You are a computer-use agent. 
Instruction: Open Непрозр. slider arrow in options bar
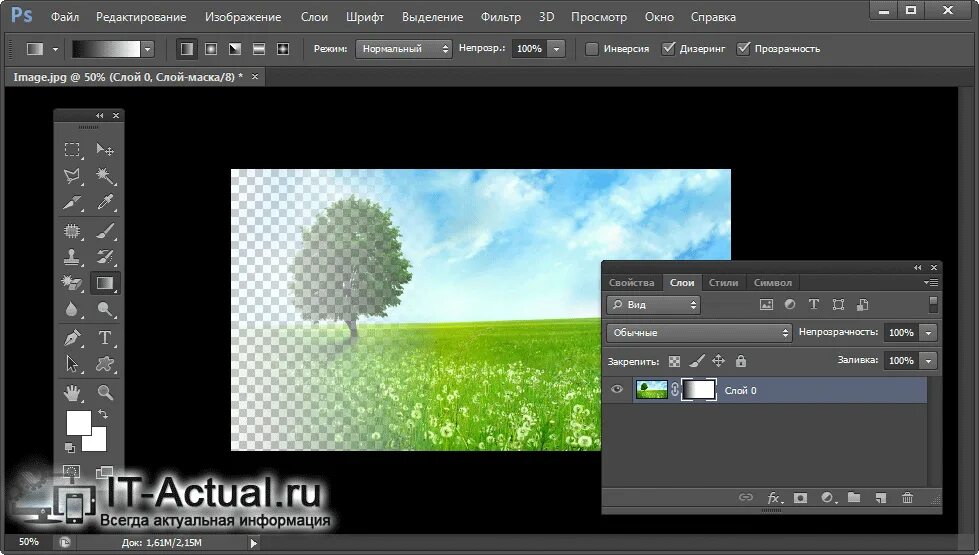pos(556,49)
